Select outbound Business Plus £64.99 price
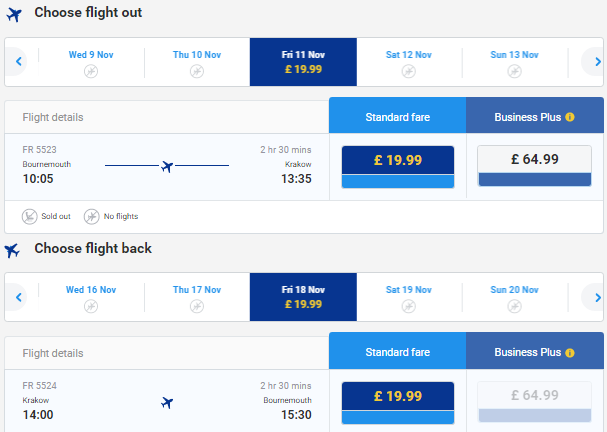607x432 pixels. (x=535, y=166)
